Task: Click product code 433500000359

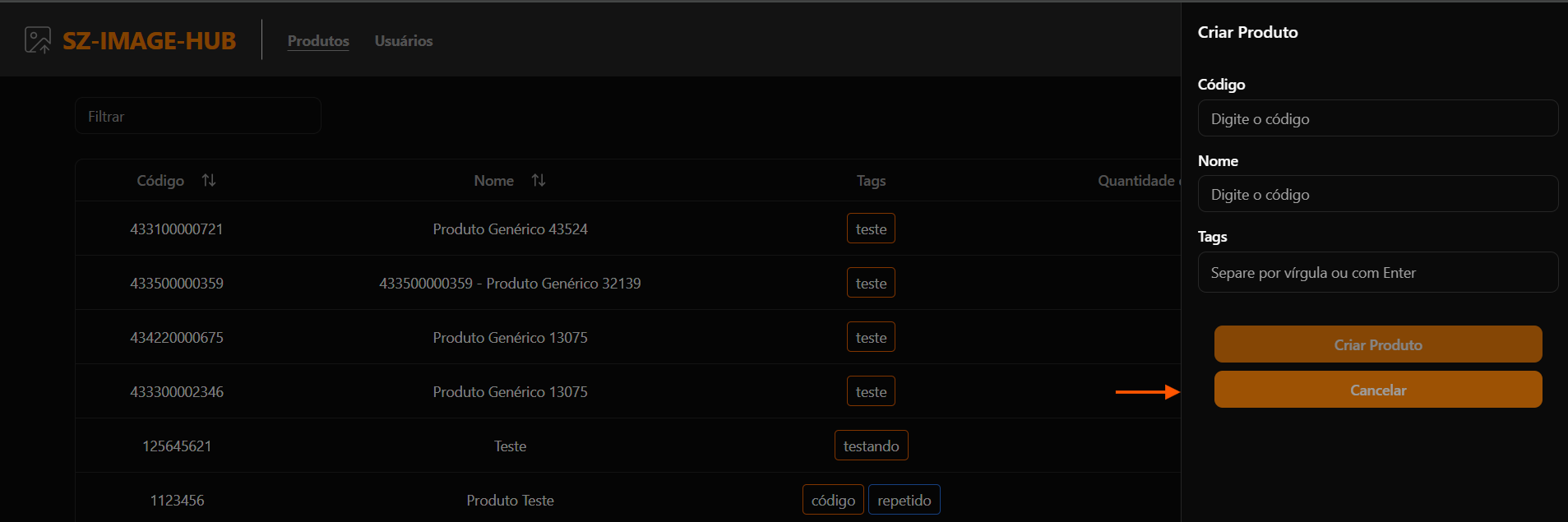Action: click(x=177, y=283)
